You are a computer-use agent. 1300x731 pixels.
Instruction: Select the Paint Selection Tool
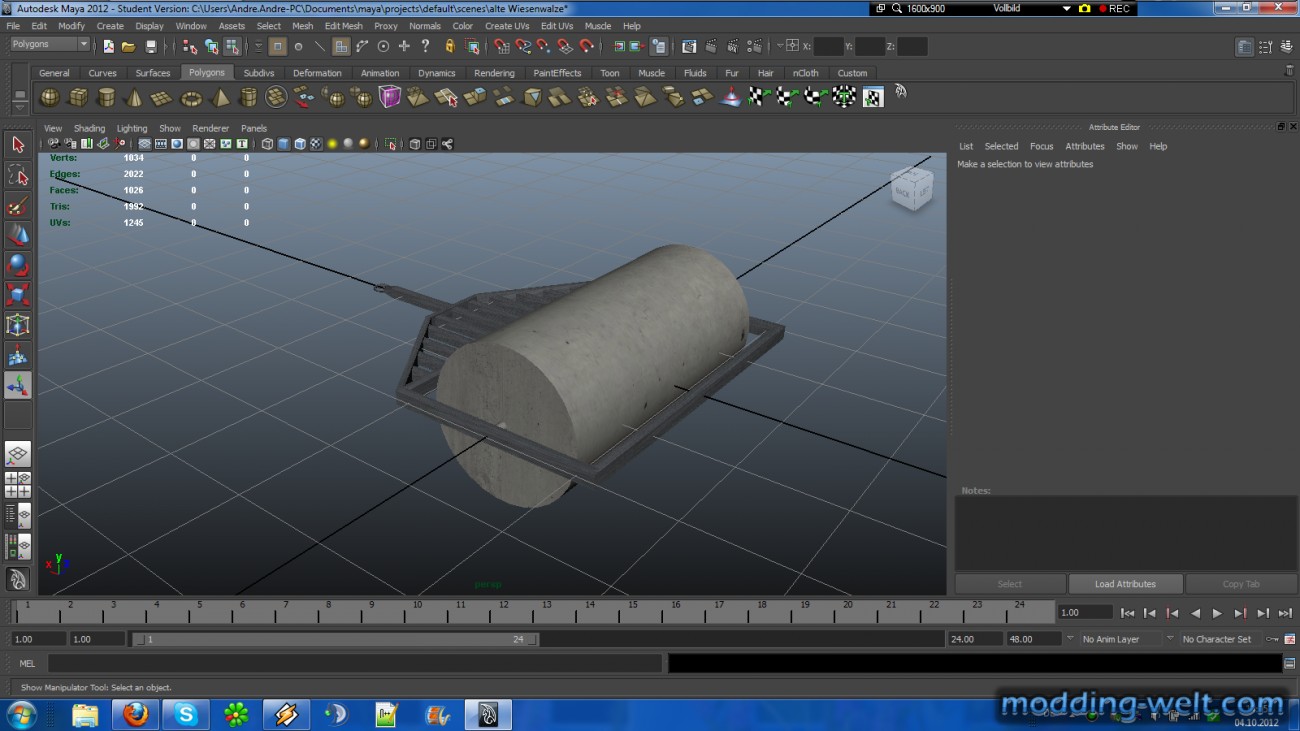pyautogui.click(x=18, y=205)
